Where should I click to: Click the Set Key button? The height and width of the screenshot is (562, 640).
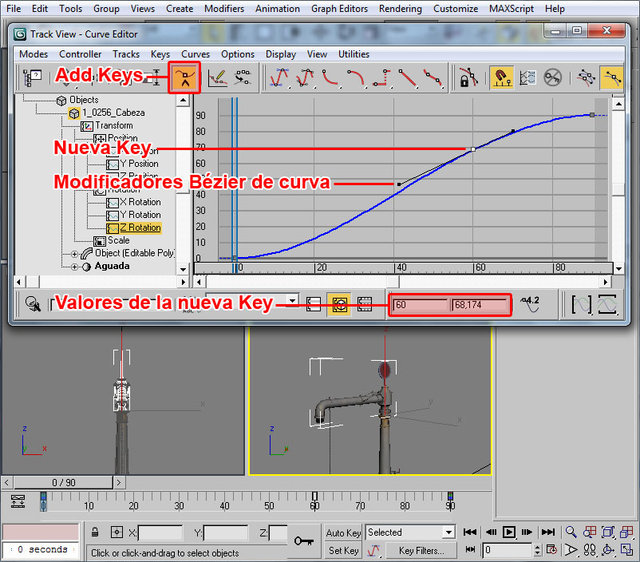pos(343,550)
